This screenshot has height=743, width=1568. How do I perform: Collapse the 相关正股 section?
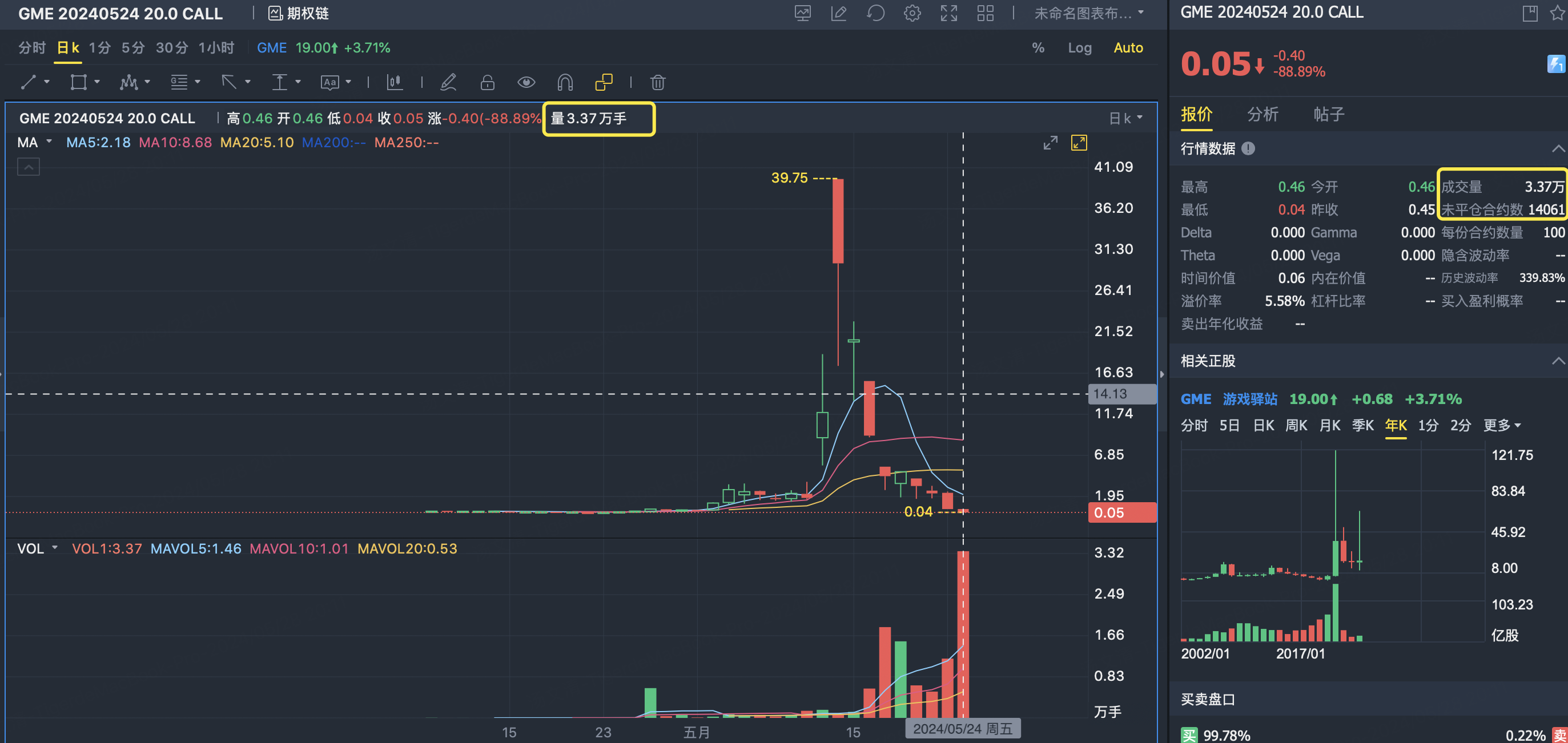click(1558, 361)
